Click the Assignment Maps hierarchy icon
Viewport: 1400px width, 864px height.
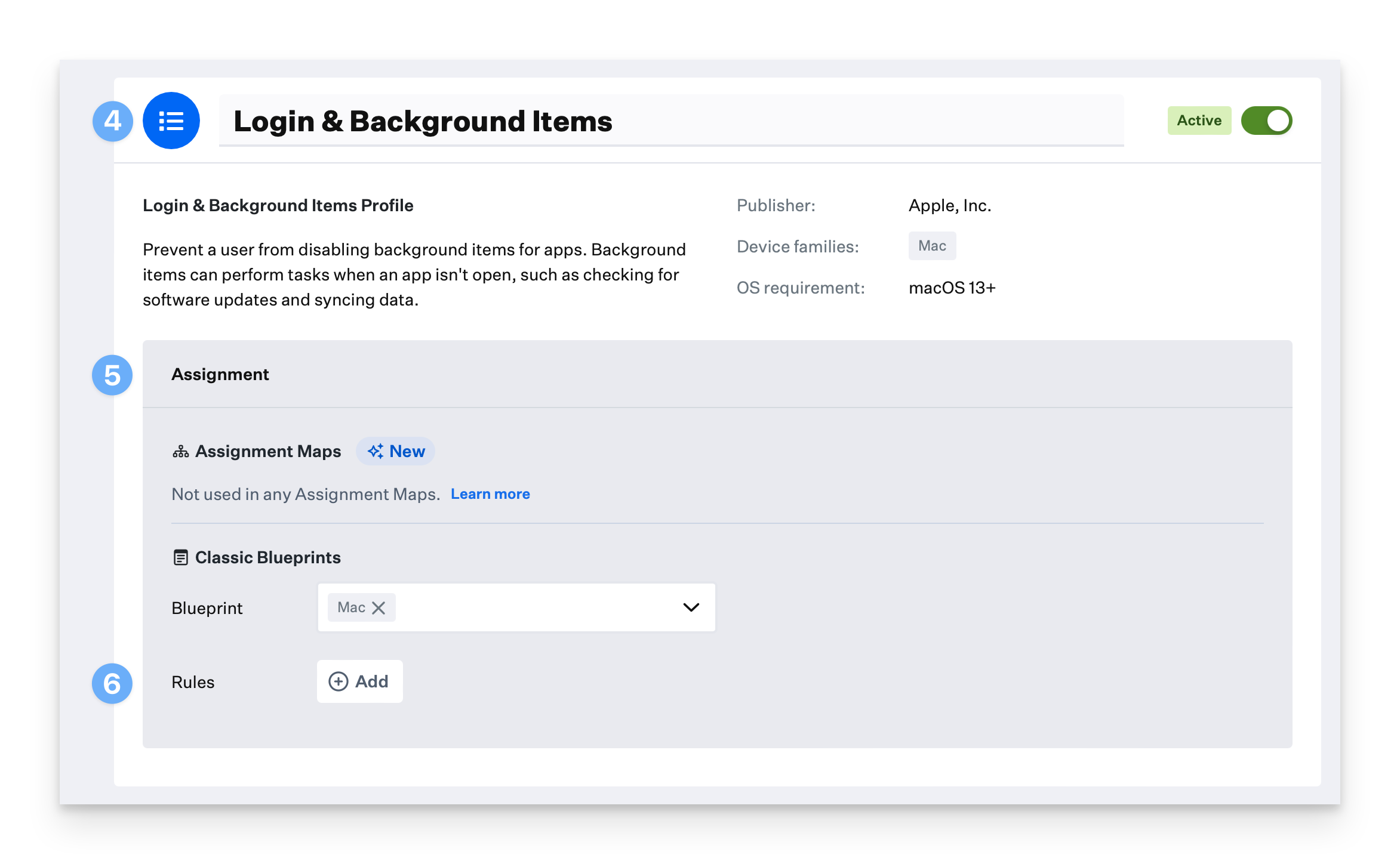point(180,452)
